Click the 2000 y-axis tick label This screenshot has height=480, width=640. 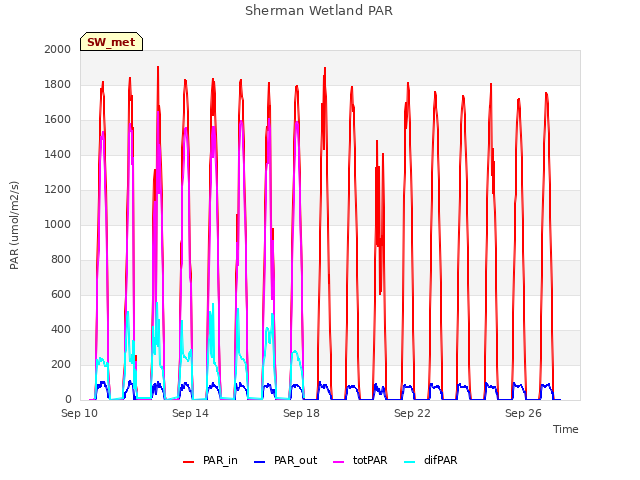pos(58,49)
